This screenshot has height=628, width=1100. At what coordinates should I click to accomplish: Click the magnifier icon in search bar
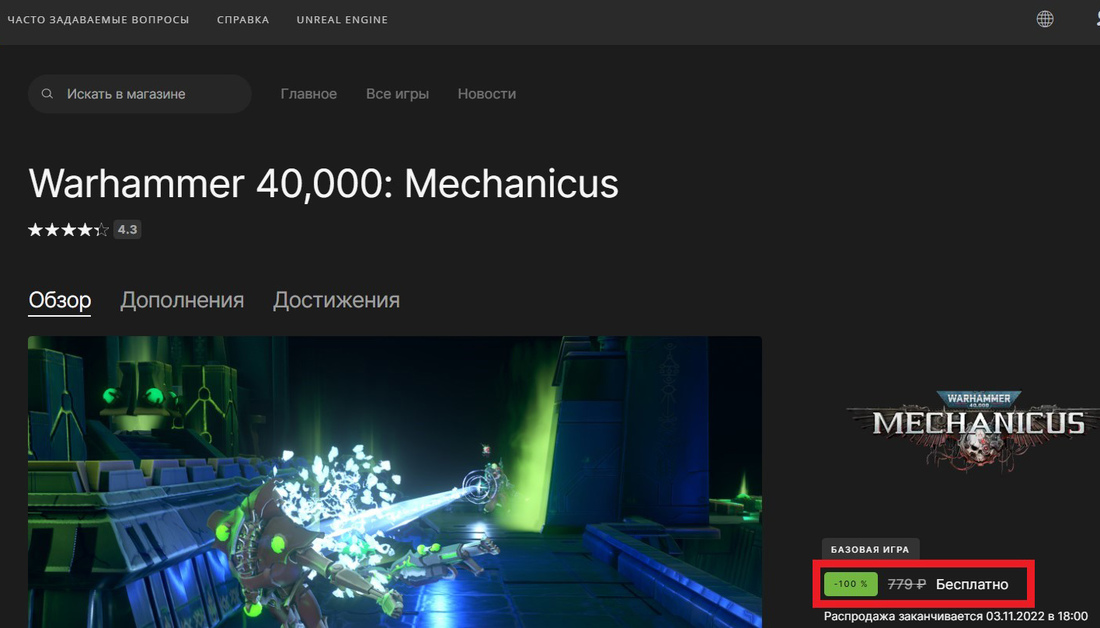tap(47, 93)
